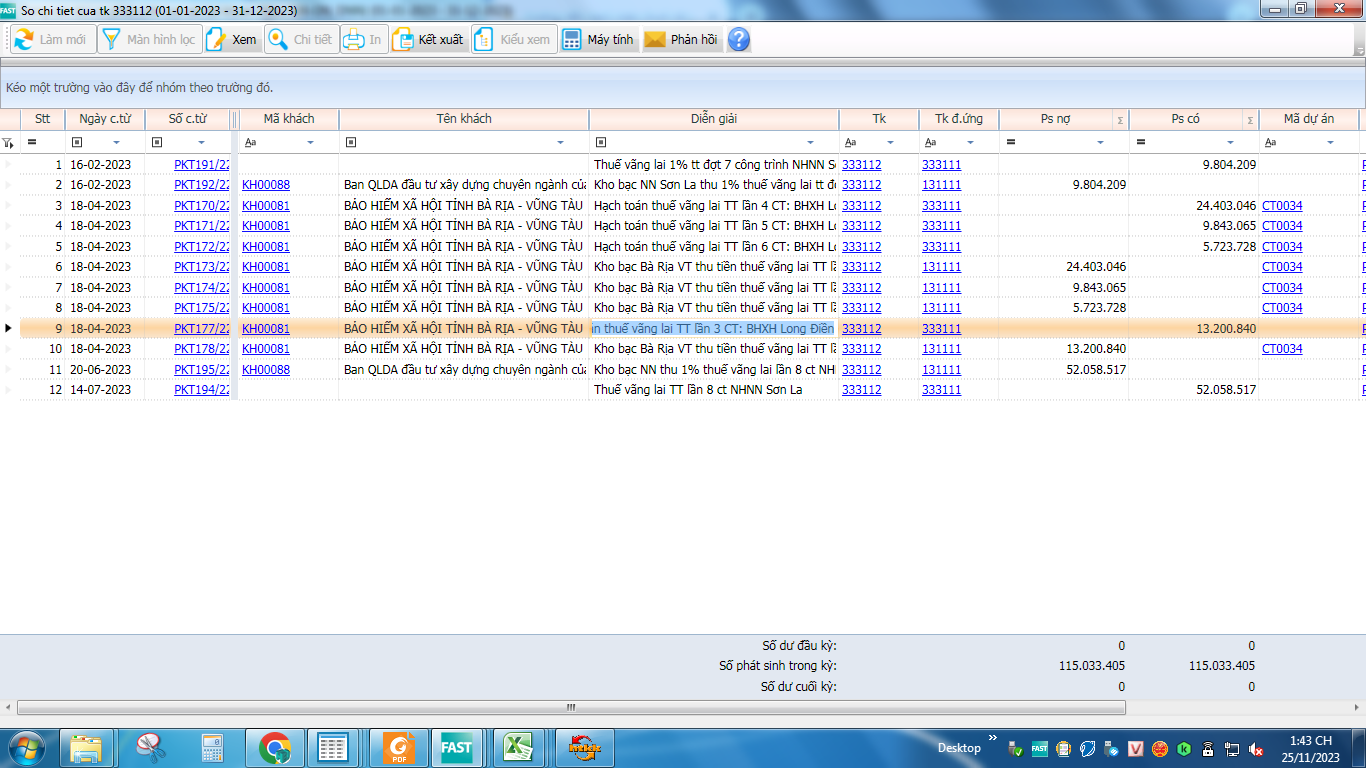The image size is (1366, 768).
Task: Open the blue help question mark
Action: [738, 40]
